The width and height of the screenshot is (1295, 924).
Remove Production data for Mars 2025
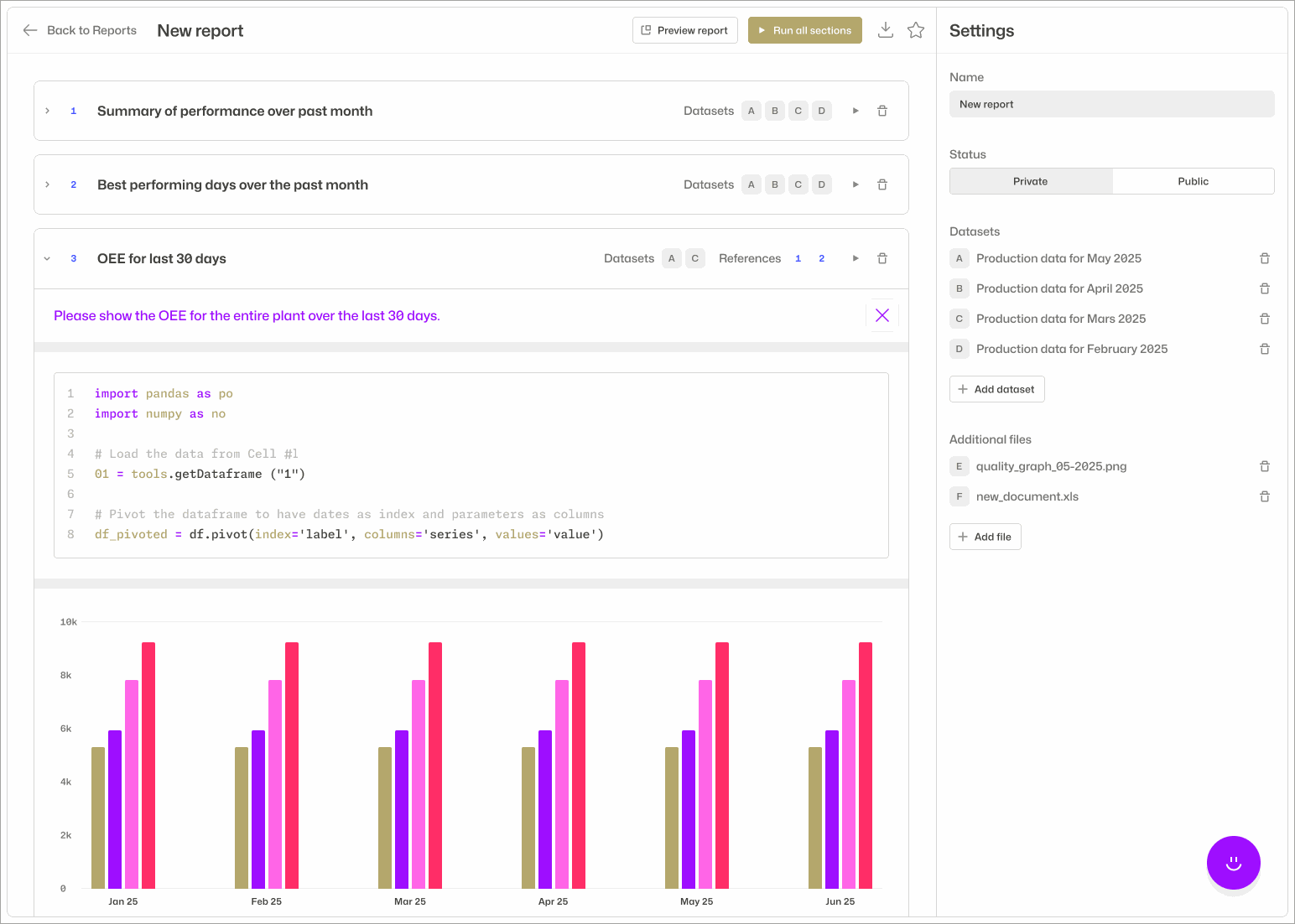coord(1265,319)
